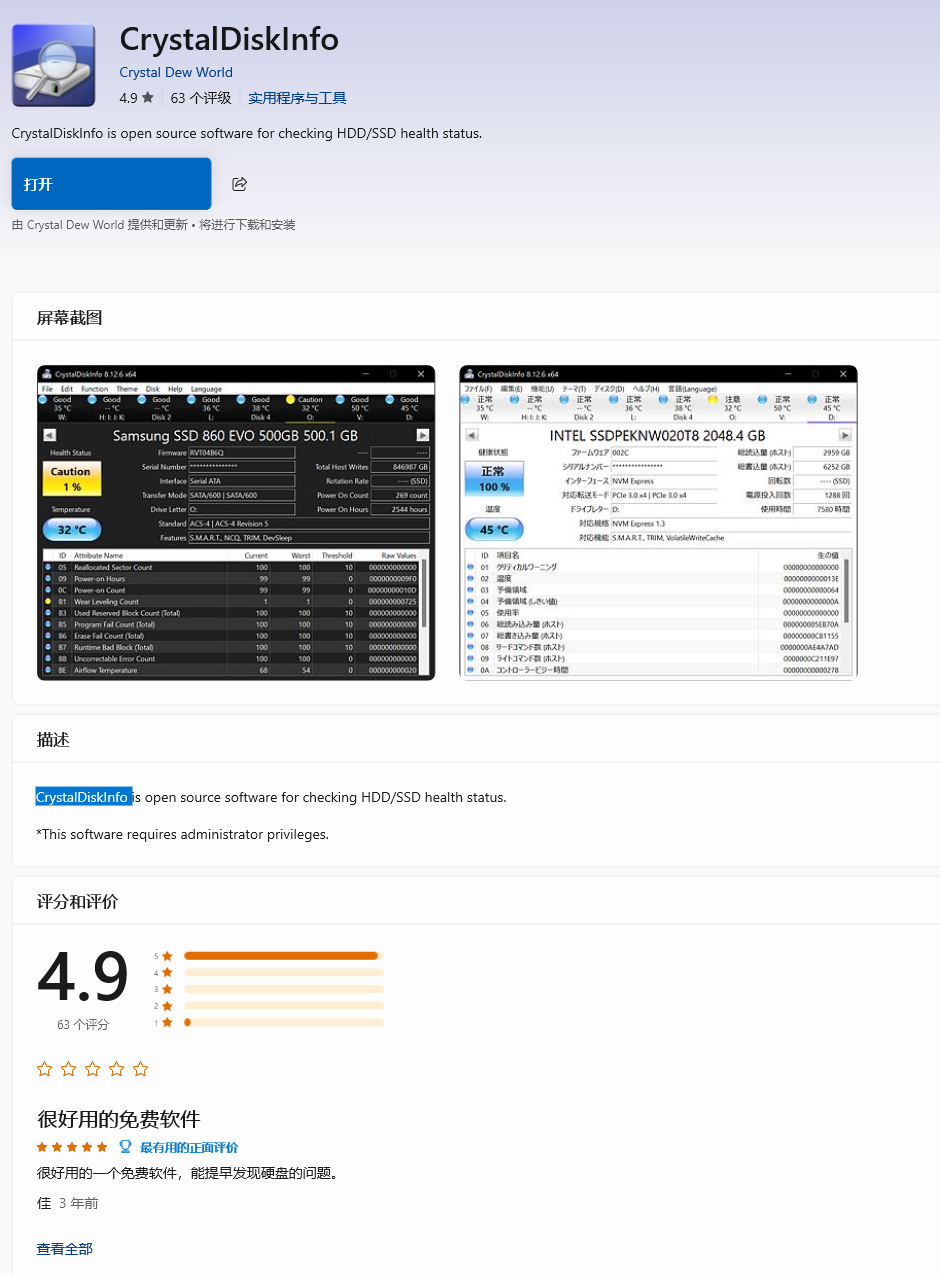The image size is (940, 1275).
Task: Open the Japanese INTEL SSDPEKNW020T8 screenshot
Action: pyautogui.click(x=658, y=522)
